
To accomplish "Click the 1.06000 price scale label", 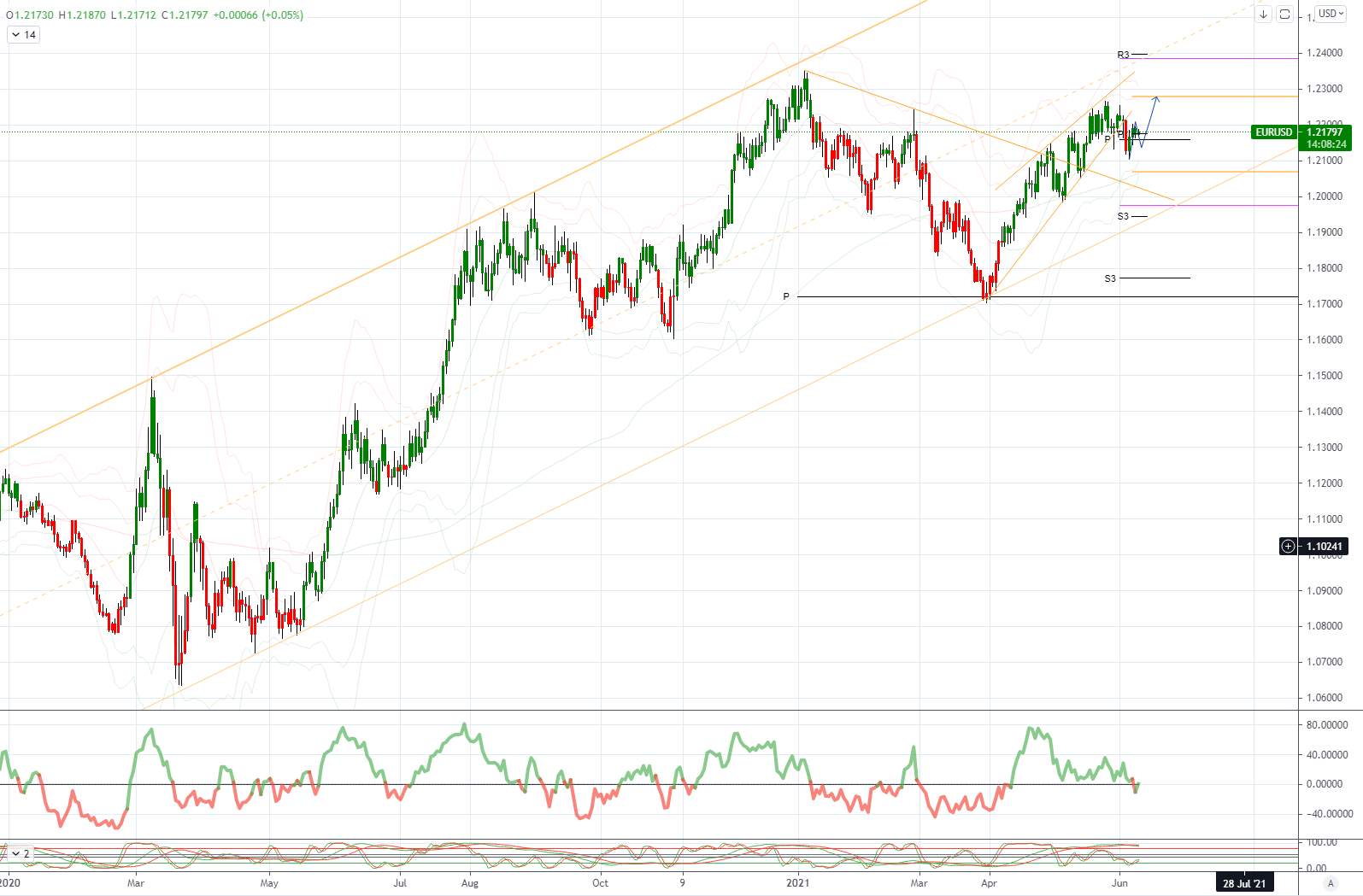I will click(x=1325, y=698).
